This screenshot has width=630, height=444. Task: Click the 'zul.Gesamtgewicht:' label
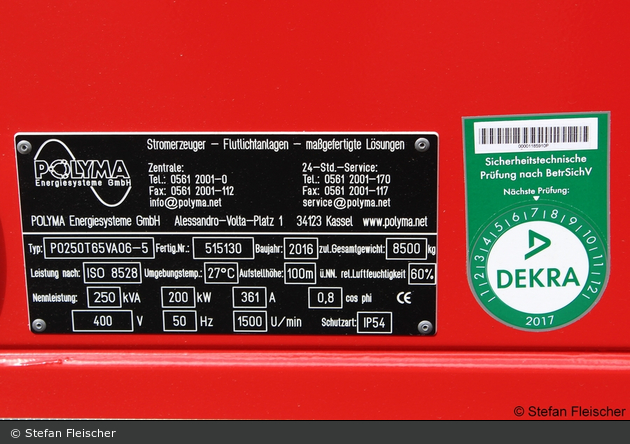pyautogui.click(x=352, y=250)
